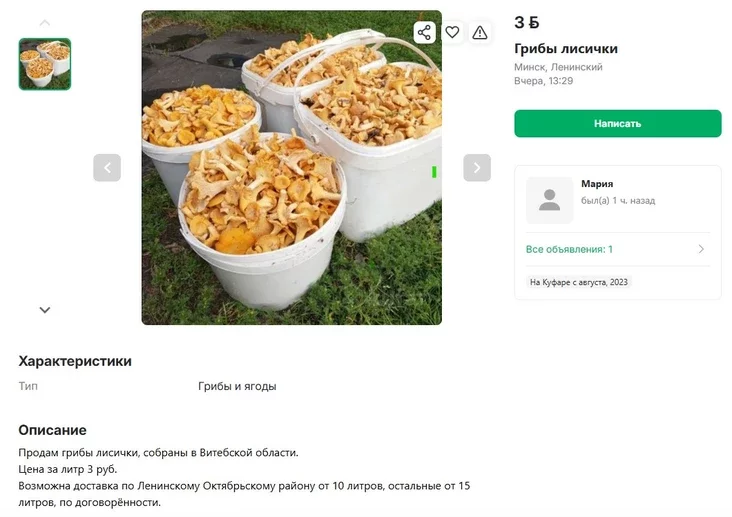Click the Характеристики section heading
732x517 pixels.
pyautogui.click(x=75, y=361)
